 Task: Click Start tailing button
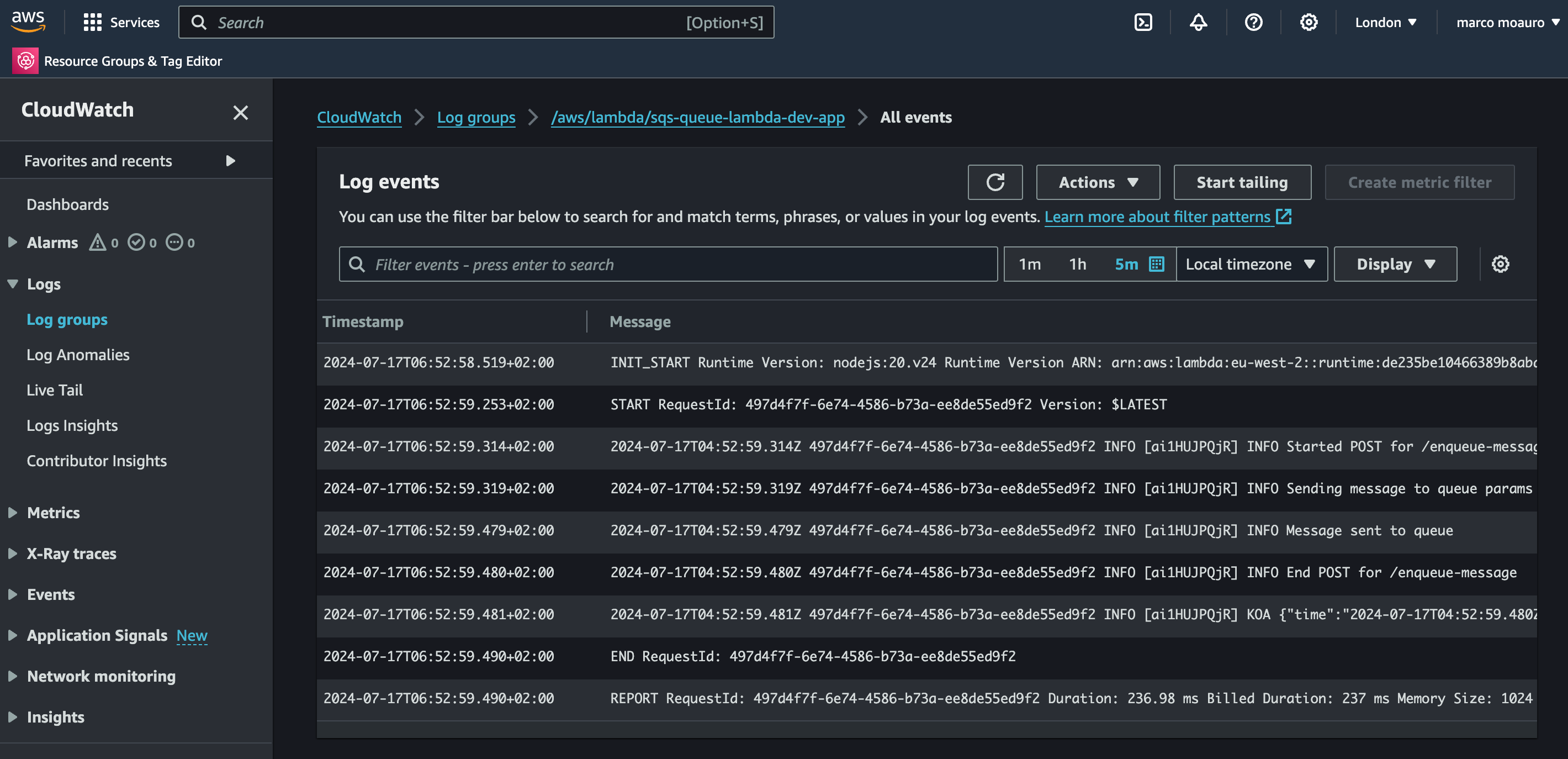point(1242,182)
